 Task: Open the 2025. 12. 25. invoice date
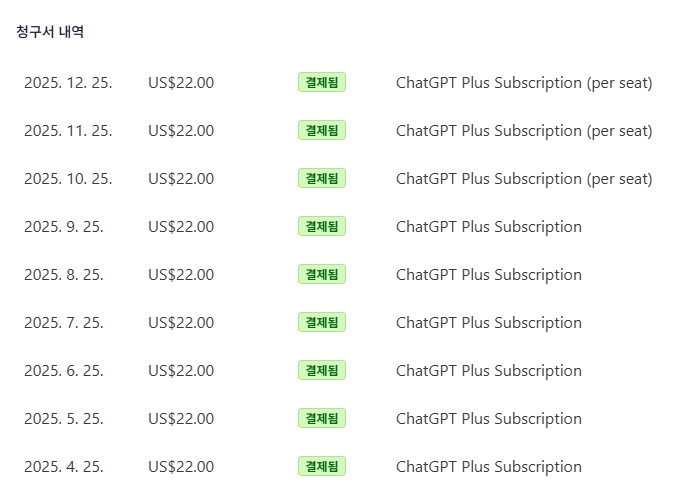tap(68, 83)
